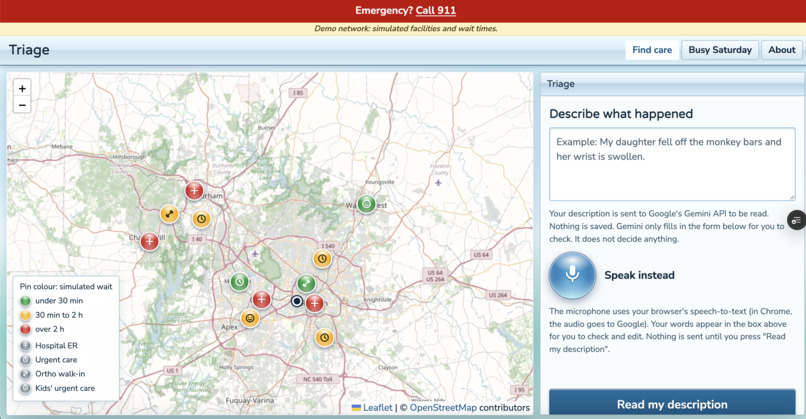This screenshot has width=806, height=419.
Task: Open the yellow clock pin beside the bone pin
Action: click(x=202, y=219)
